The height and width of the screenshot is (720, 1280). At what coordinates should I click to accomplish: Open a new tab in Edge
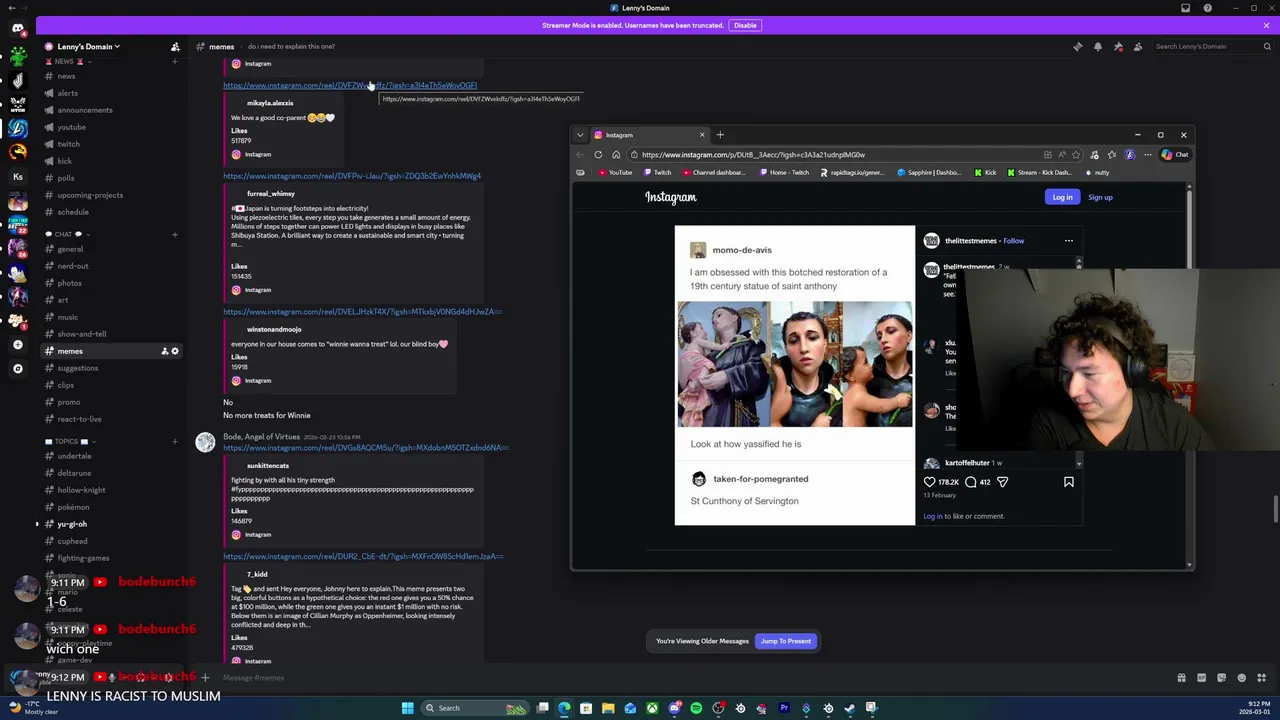720,135
